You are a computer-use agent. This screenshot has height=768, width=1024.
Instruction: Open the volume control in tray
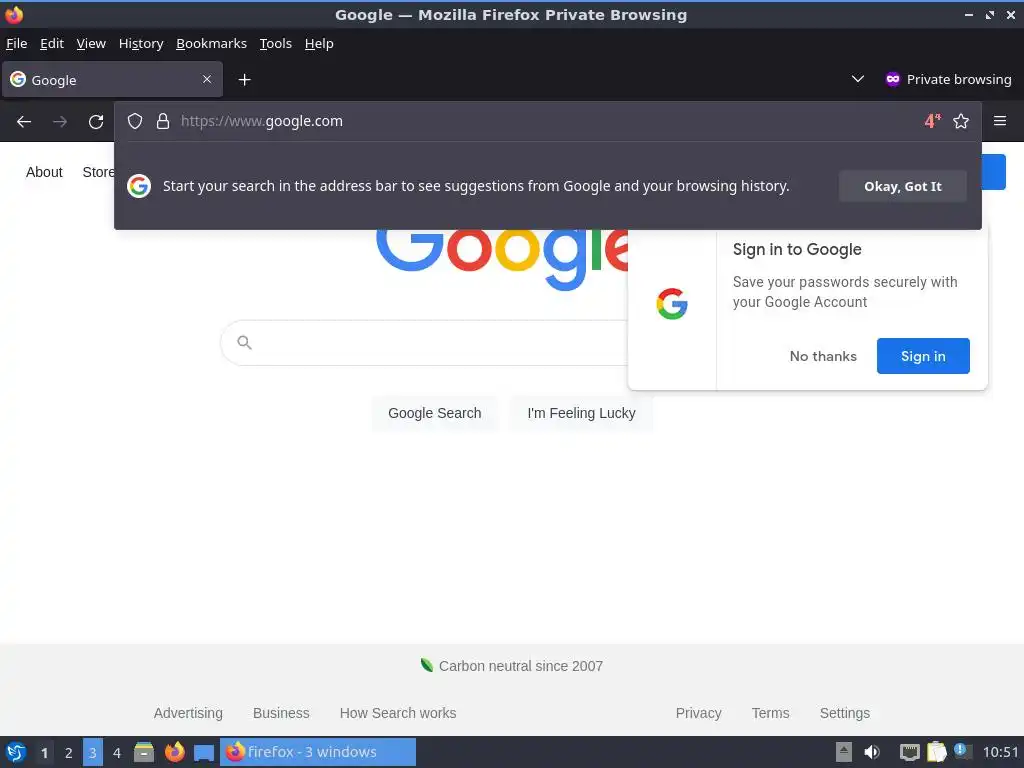[x=872, y=752]
